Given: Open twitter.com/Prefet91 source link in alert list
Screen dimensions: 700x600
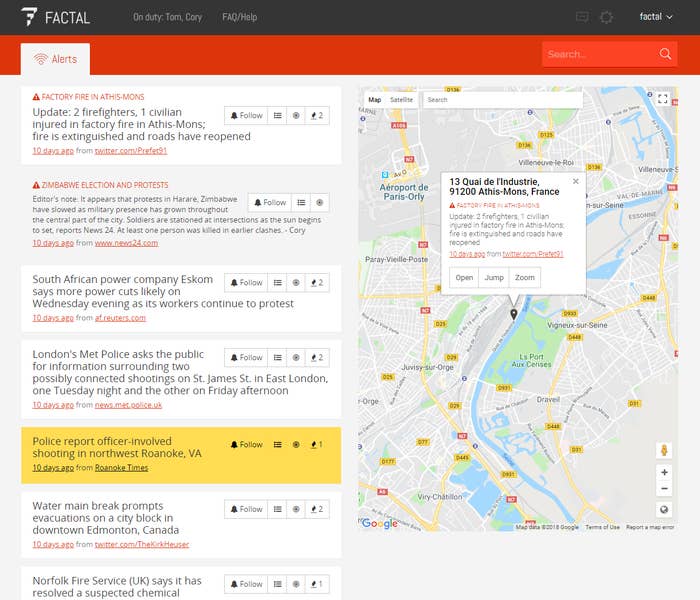Looking at the screenshot, I should [x=131, y=151].
